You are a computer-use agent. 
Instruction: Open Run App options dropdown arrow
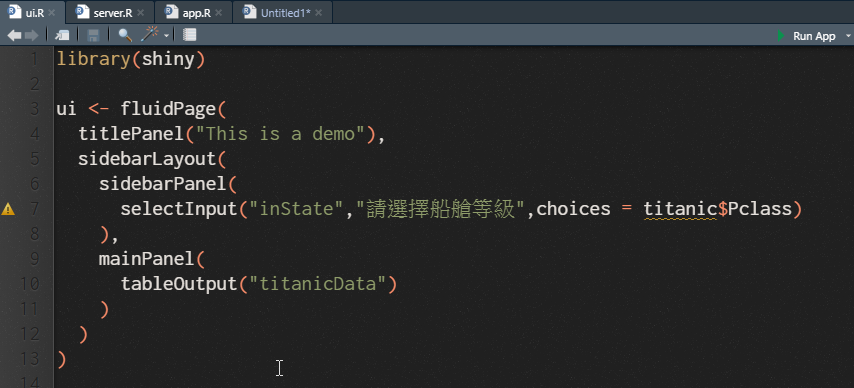848,37
